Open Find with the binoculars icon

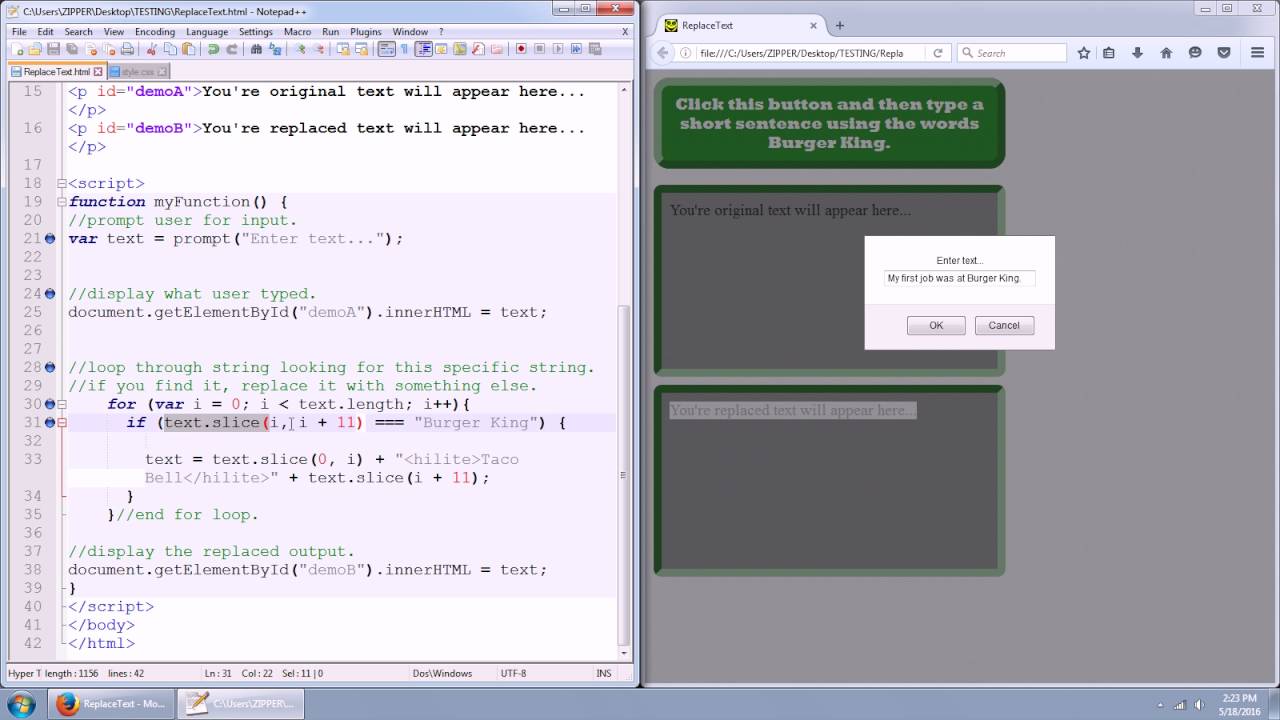pos(256,49)
